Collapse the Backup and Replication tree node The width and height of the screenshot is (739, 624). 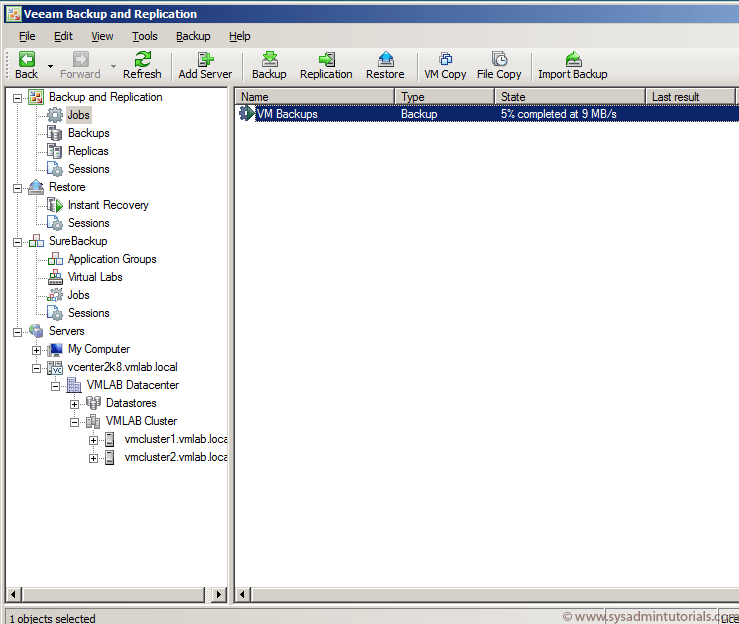17,98
